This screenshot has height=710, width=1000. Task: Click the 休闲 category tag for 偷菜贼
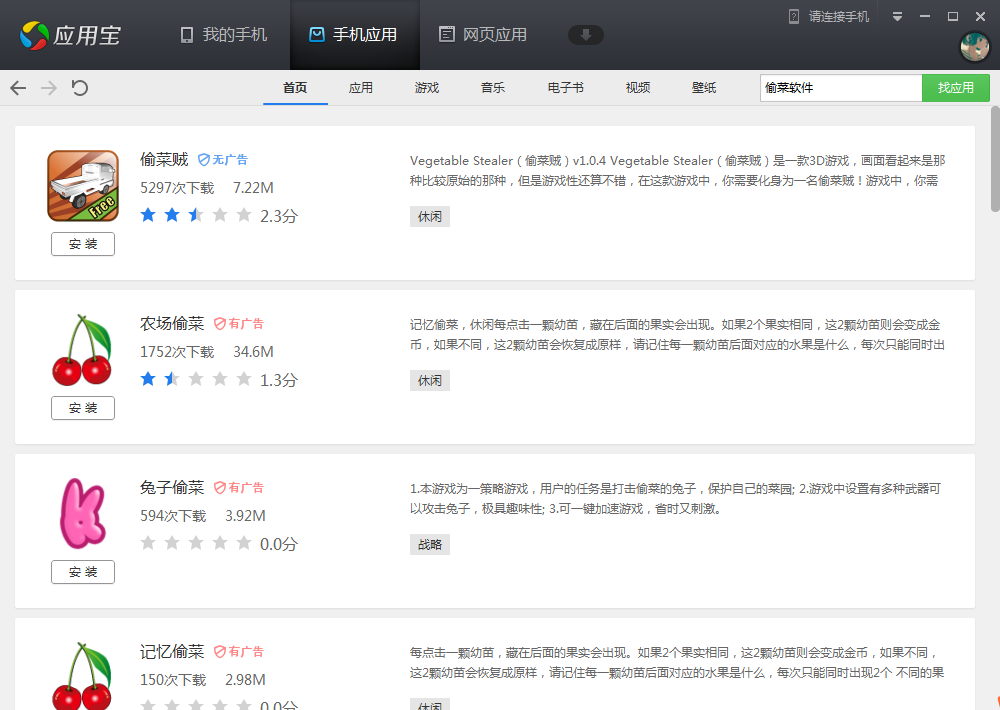point(429,216)
